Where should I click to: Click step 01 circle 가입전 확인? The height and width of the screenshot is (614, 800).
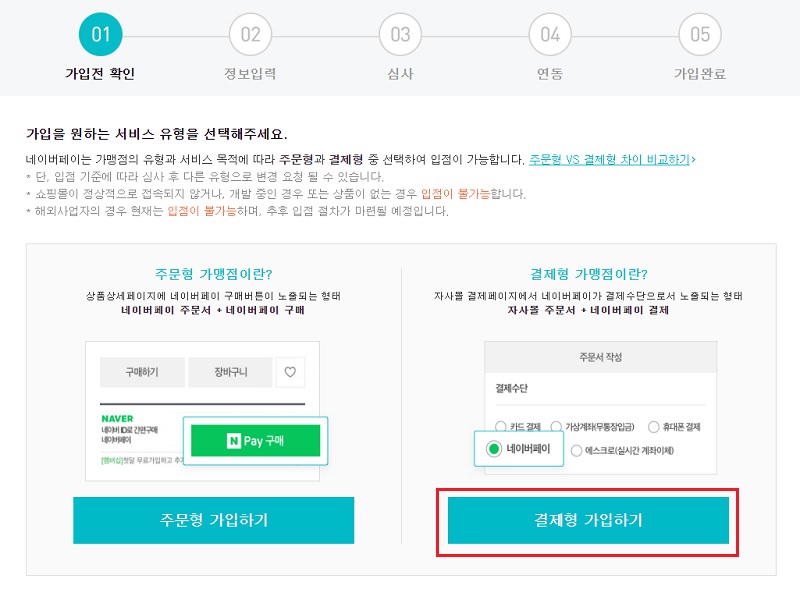(100, 35)
